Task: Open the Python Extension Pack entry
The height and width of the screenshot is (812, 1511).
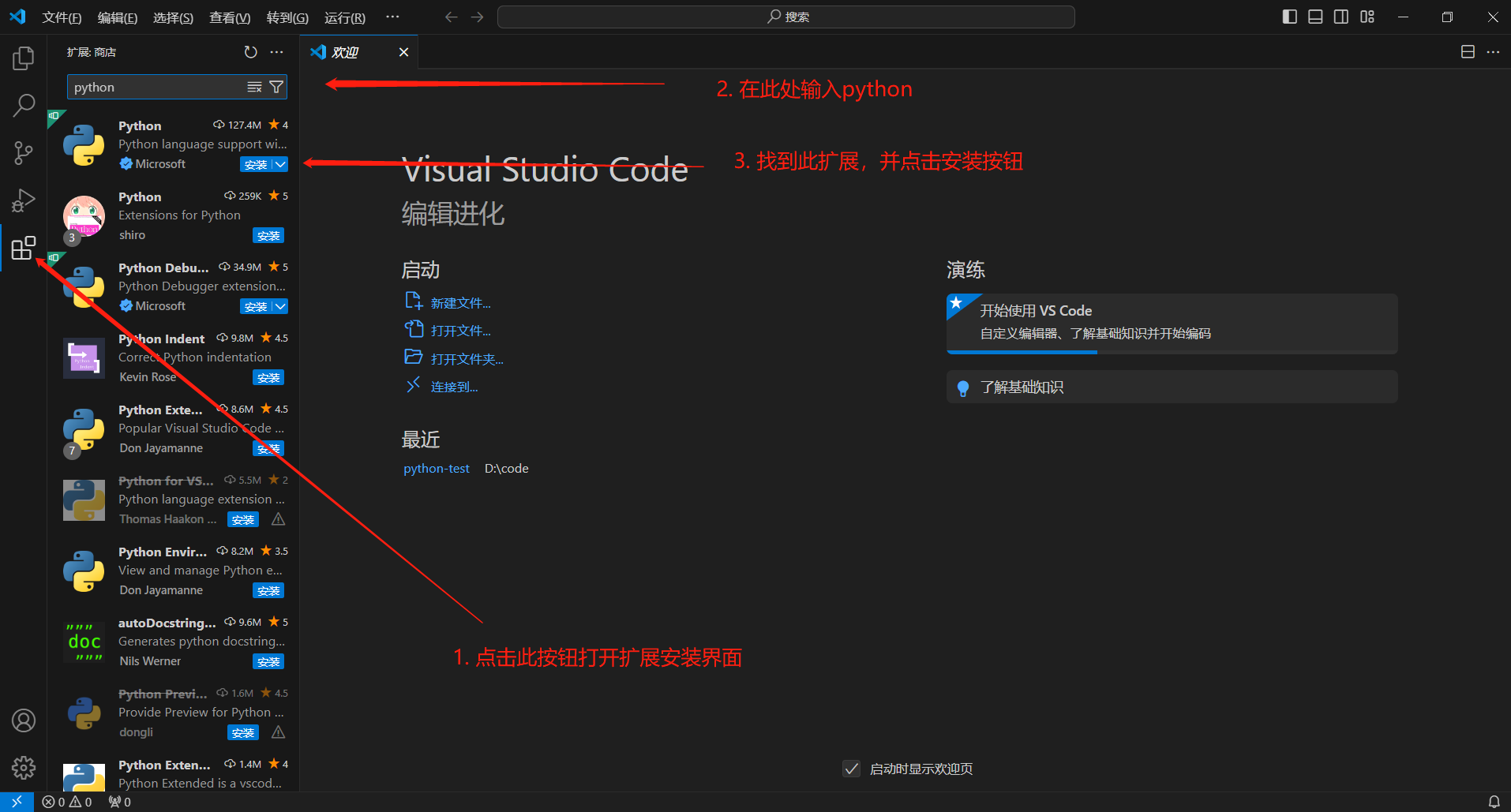Action: click(x=174, y=428)
